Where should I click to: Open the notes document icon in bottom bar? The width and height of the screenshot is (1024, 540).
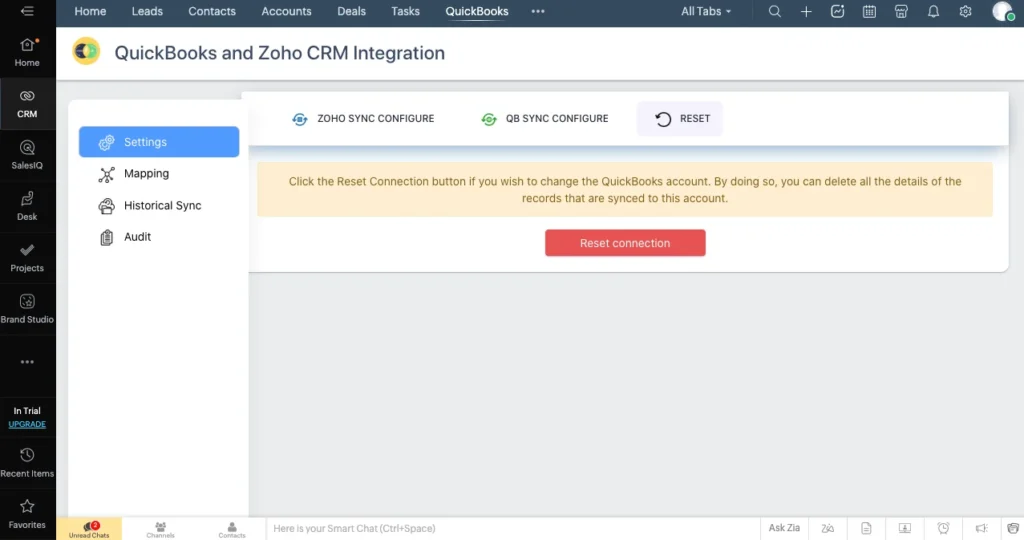[866, 528]
